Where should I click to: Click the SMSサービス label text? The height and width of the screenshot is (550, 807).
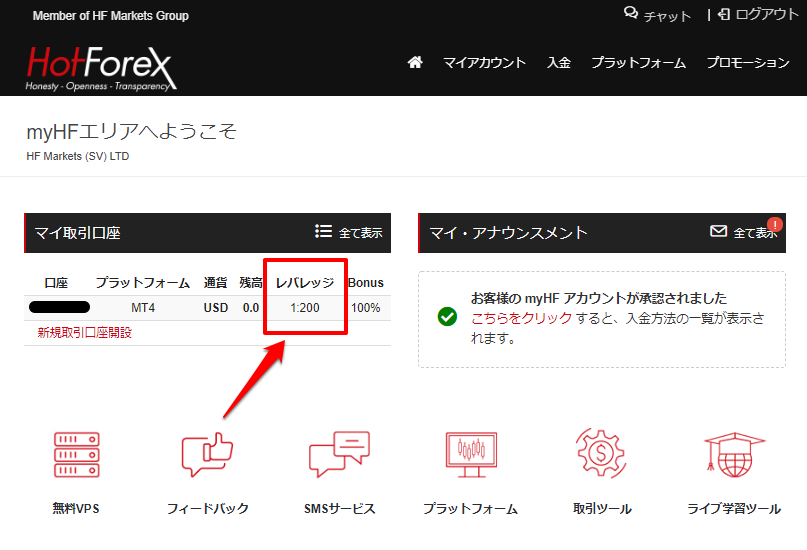pos(340,509)
